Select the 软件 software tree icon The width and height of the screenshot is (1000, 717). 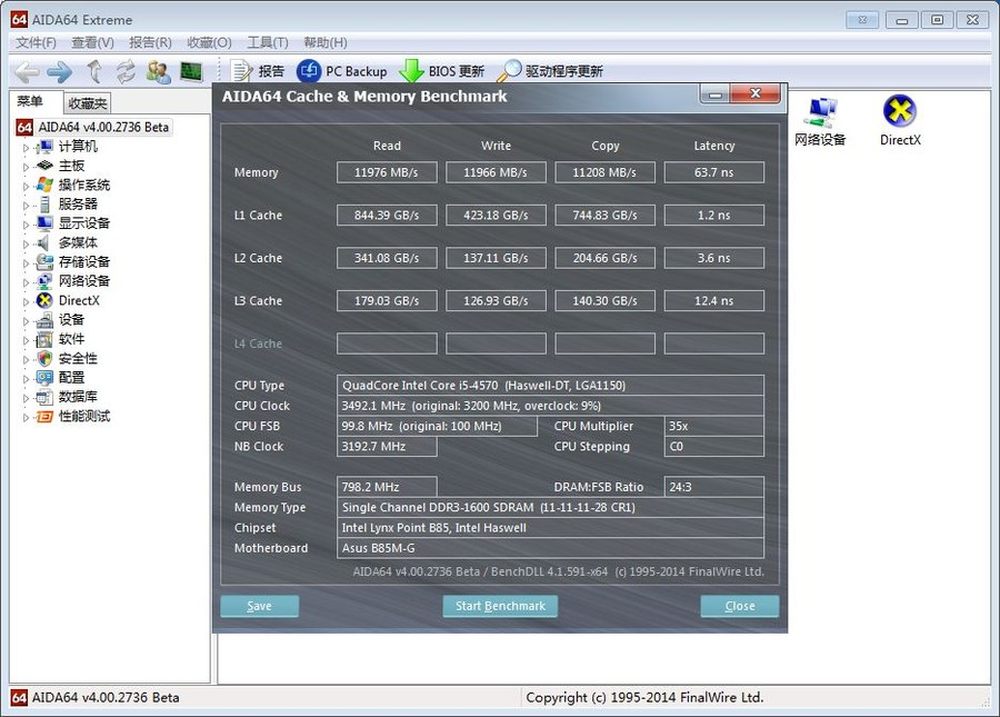click(x=45, y=339)
